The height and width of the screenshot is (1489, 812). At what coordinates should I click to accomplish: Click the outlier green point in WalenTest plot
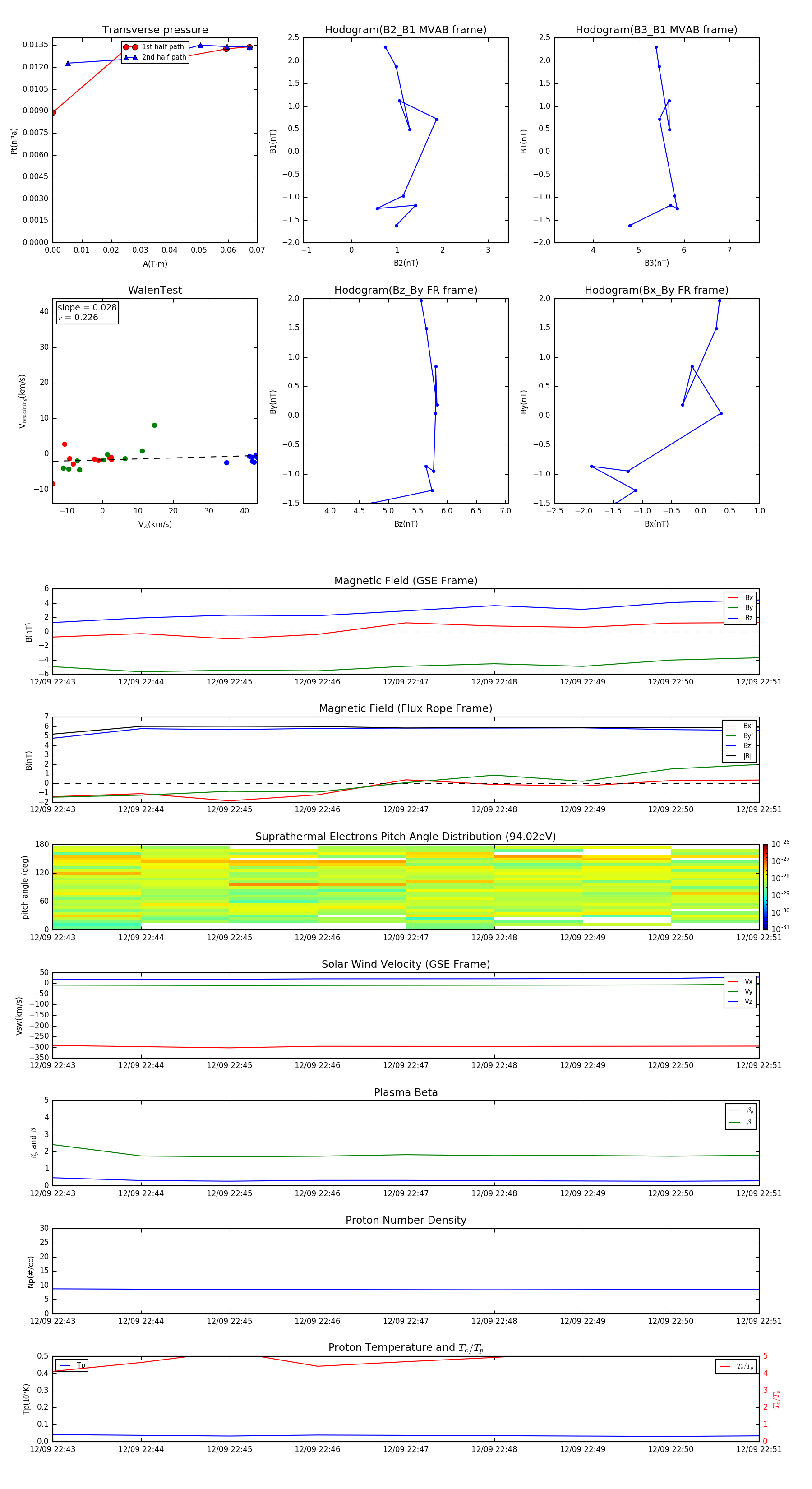click(x=154, y=425)
